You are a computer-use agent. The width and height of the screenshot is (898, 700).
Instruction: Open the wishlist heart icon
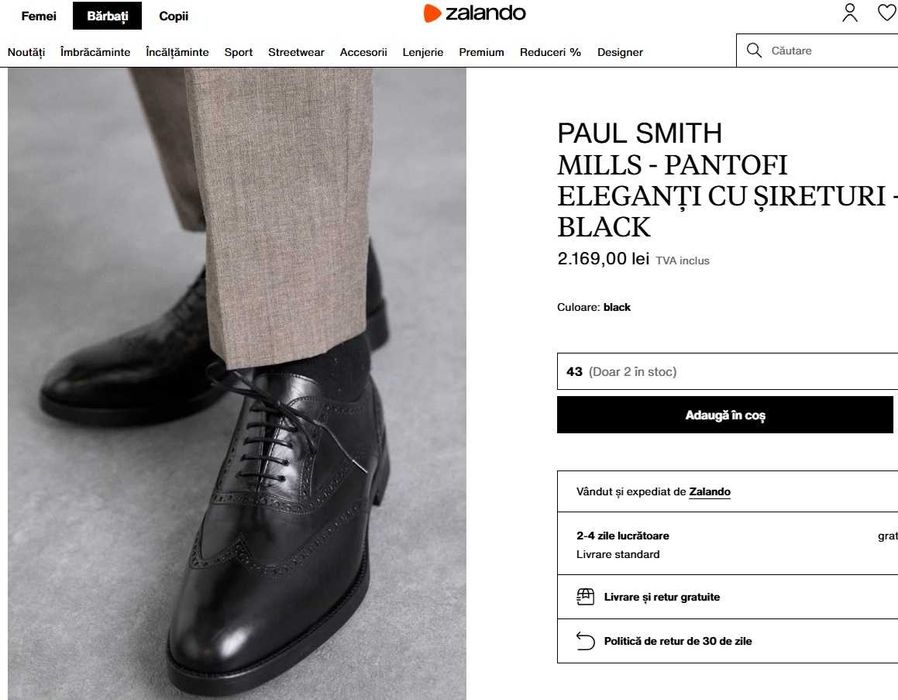pyautogui.click(x=886, y=13)
